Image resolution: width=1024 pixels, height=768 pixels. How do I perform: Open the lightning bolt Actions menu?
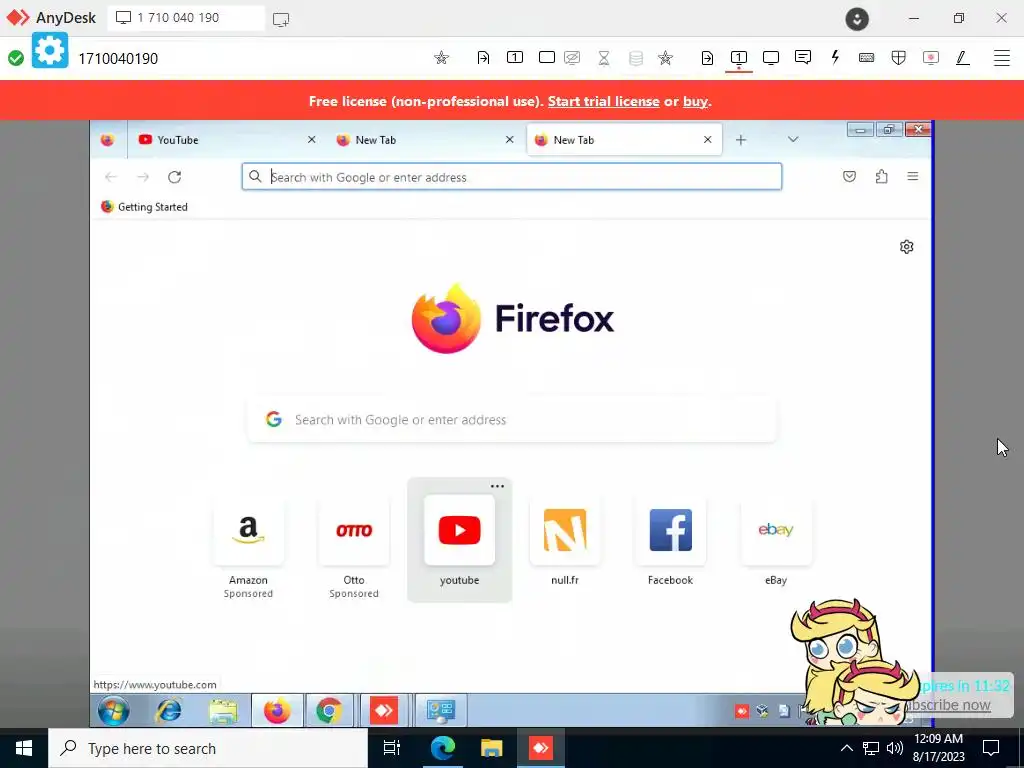pos(835,57)
